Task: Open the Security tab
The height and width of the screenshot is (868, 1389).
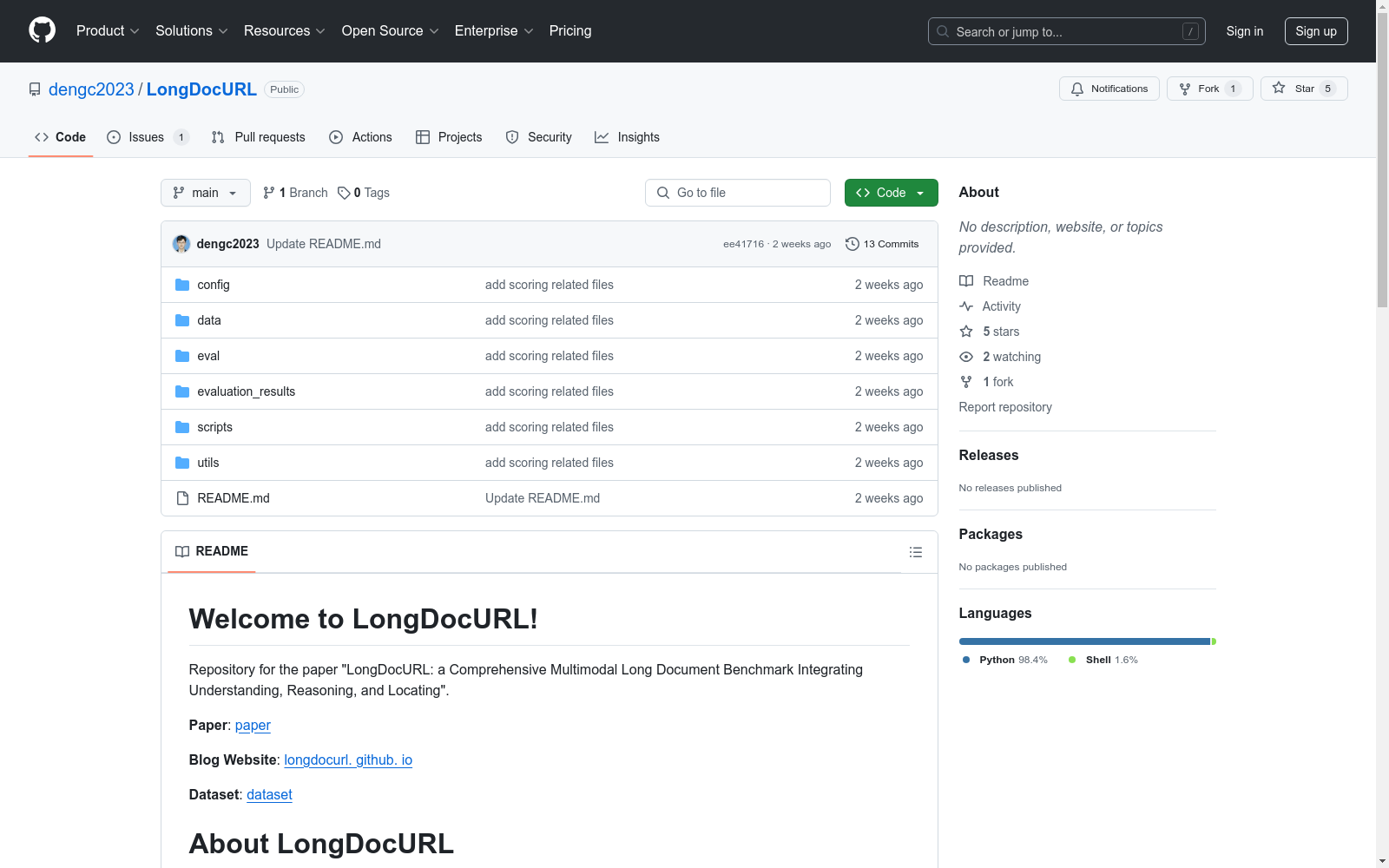Action: click(x=539, y=137)
